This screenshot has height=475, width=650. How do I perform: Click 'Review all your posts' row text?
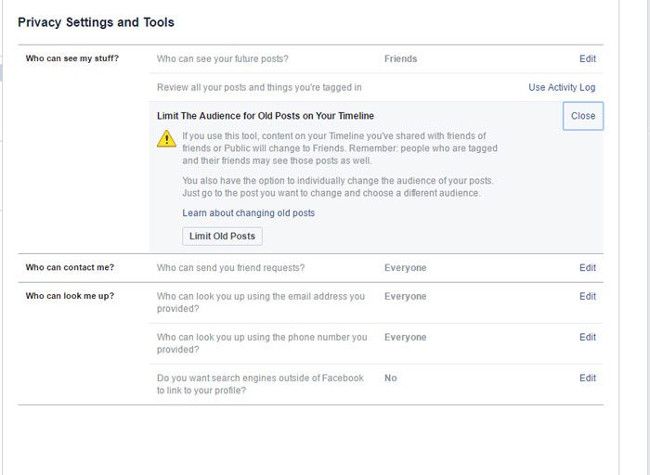pos(259,88)
